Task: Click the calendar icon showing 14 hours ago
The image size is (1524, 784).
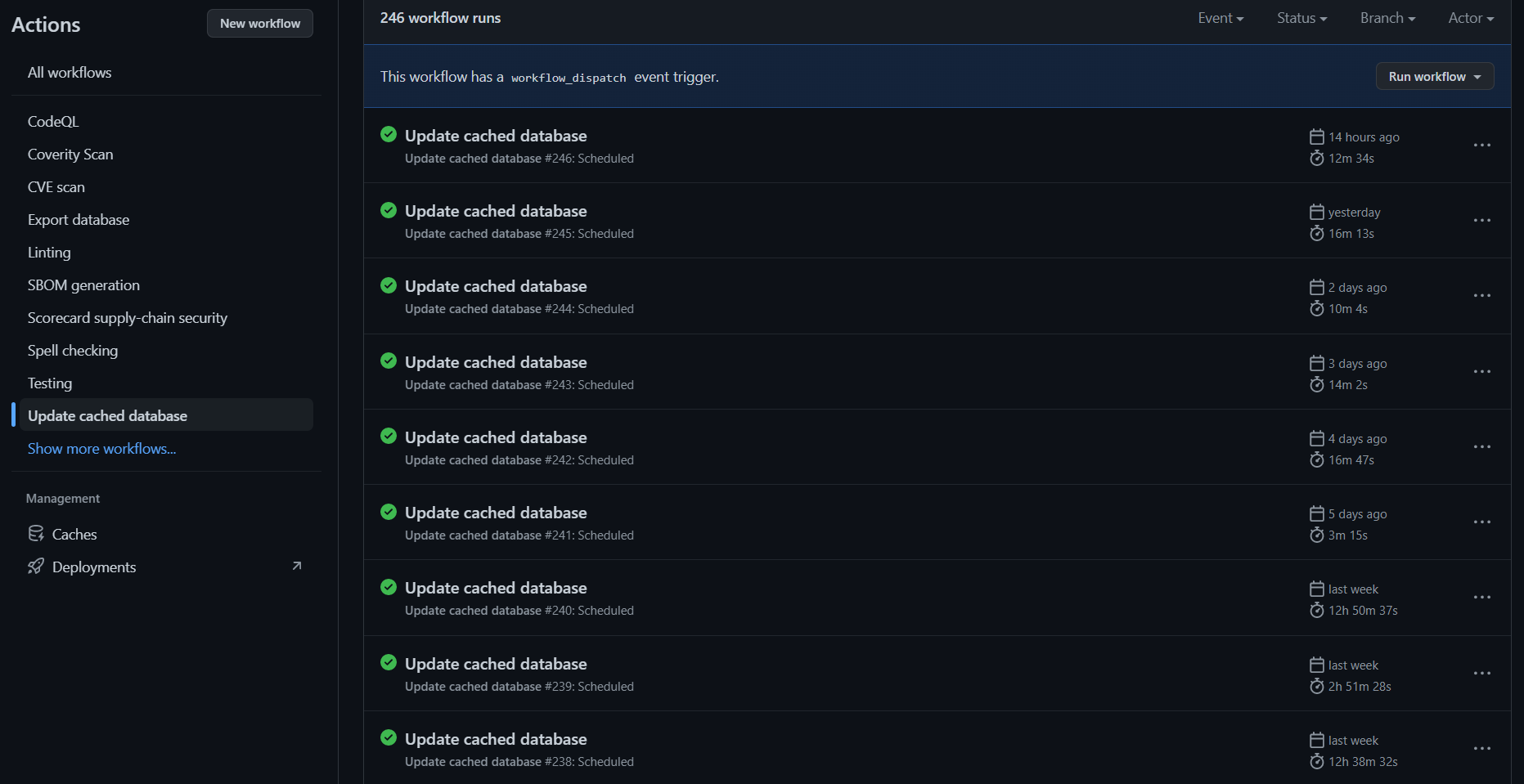Action: pos(1316,136)
